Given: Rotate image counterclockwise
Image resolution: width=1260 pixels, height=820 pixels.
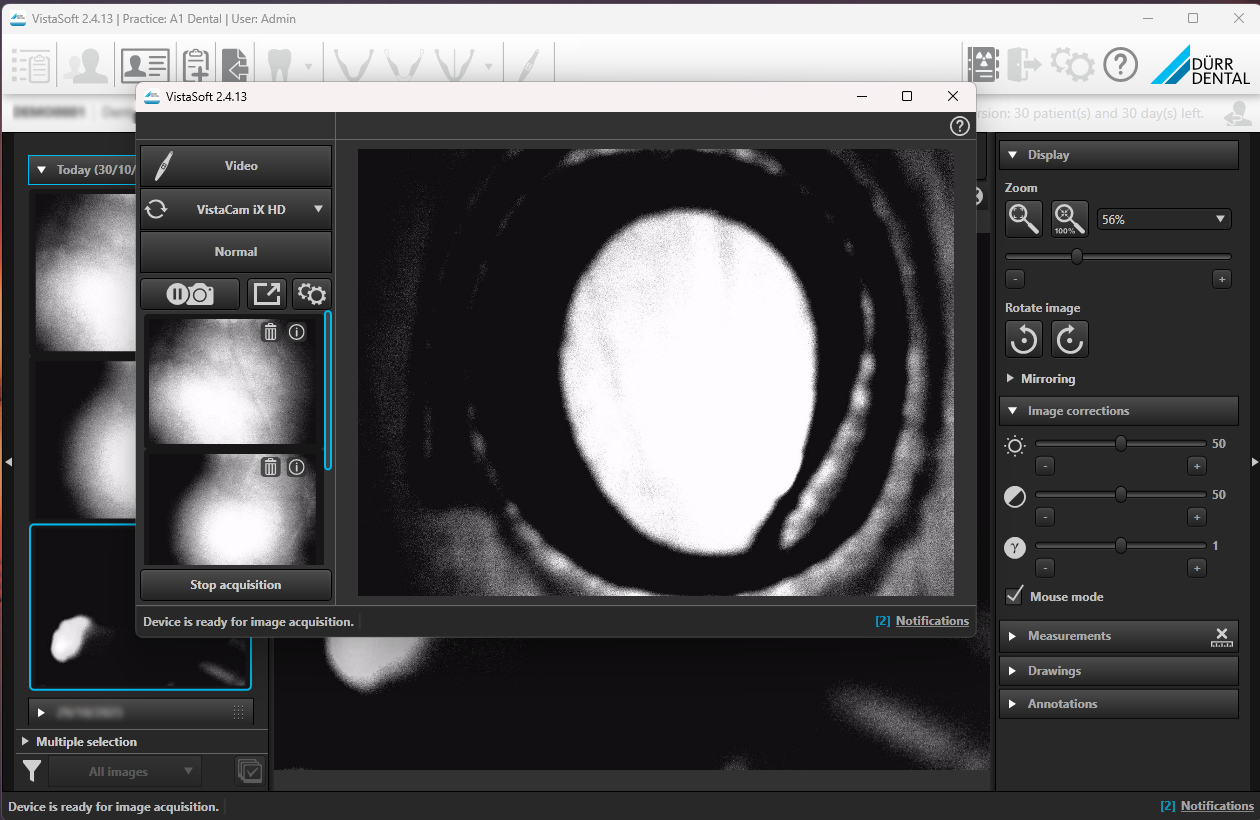Looking at the screenshot, I should click(1023, 339).
